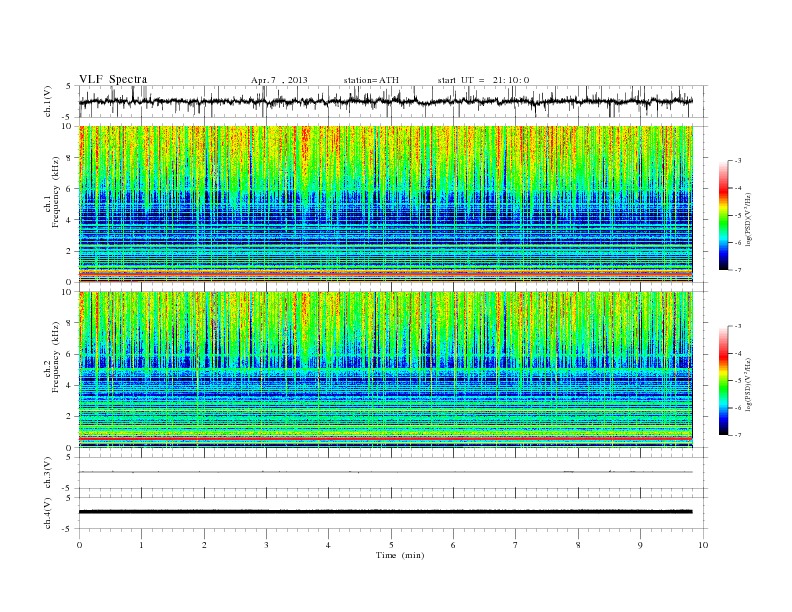Click the "0" tick label on time axis
Viewport: 792px width, 612px height.
[x=79, y=545]
